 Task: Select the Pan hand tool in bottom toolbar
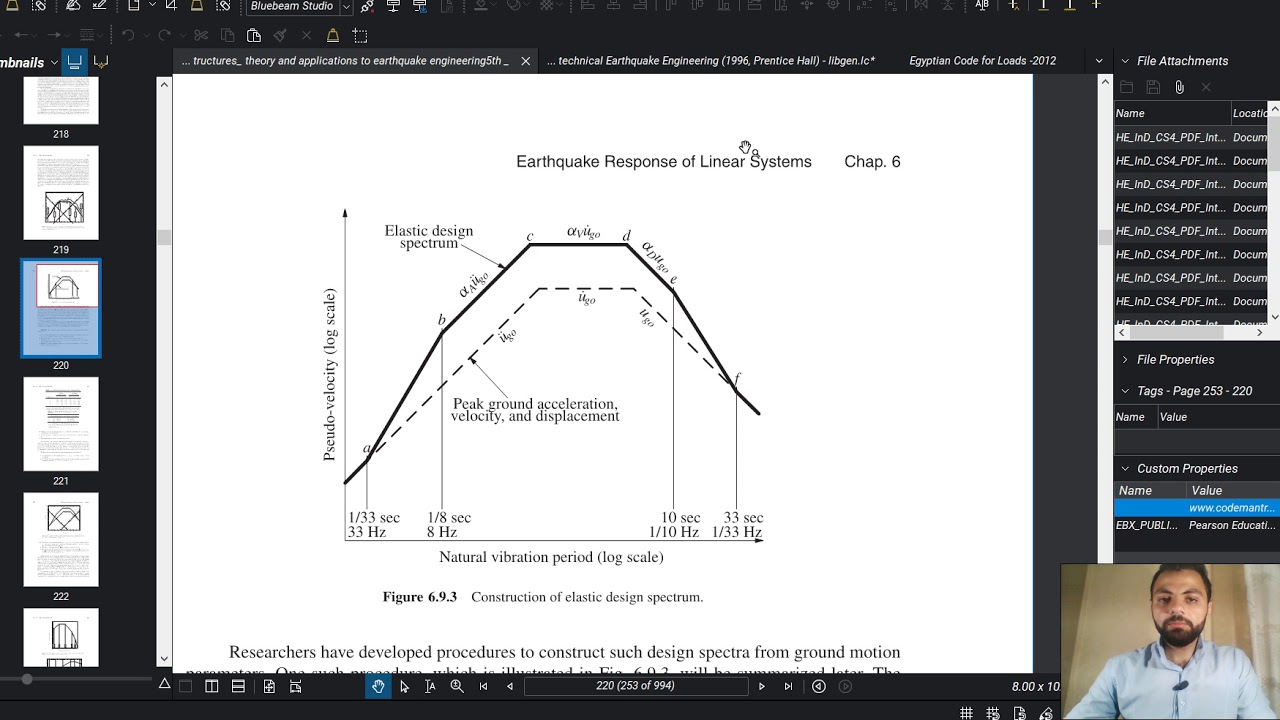click(378, 686)
